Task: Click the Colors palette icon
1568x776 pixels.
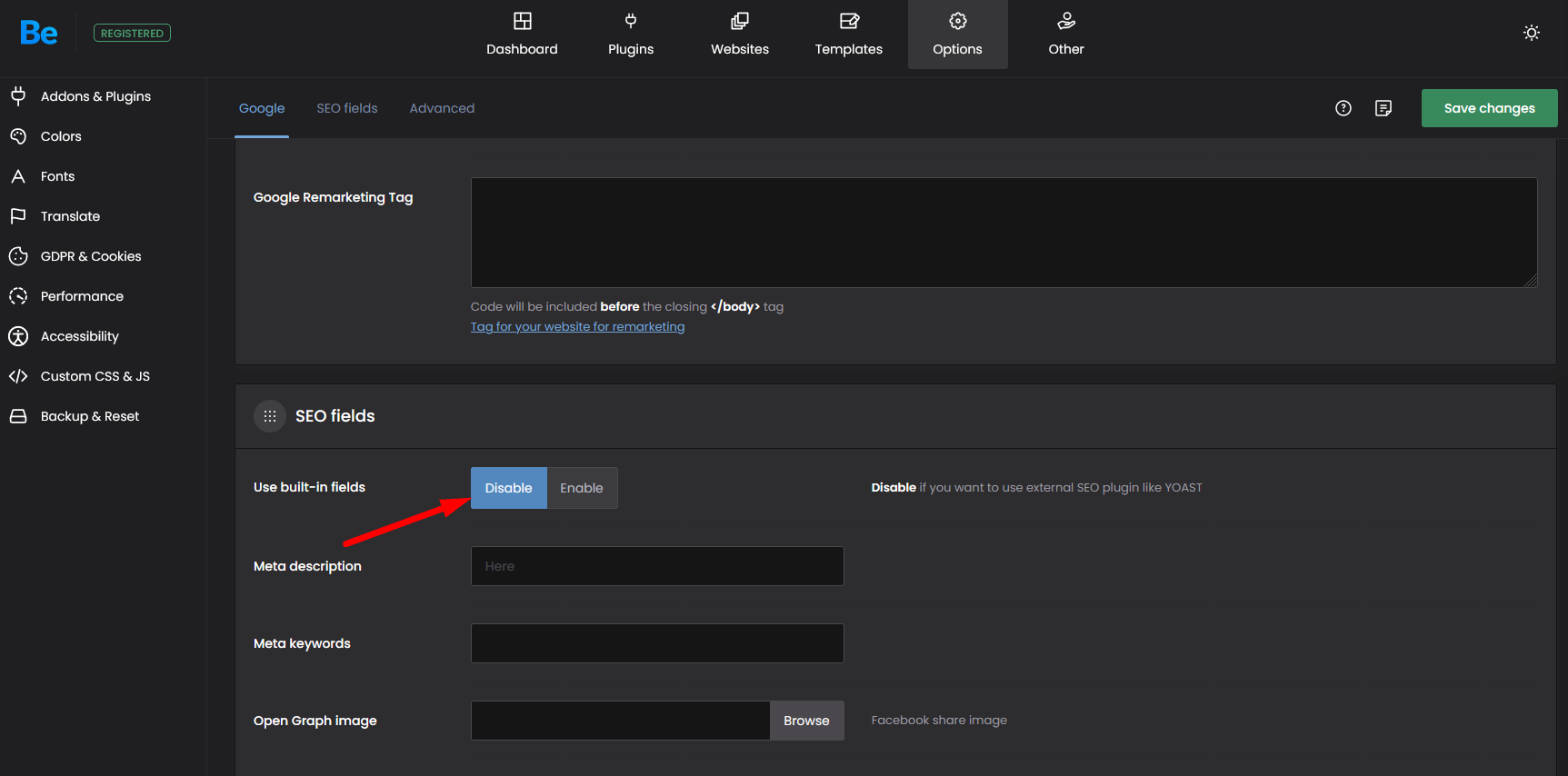Action: 18,136
